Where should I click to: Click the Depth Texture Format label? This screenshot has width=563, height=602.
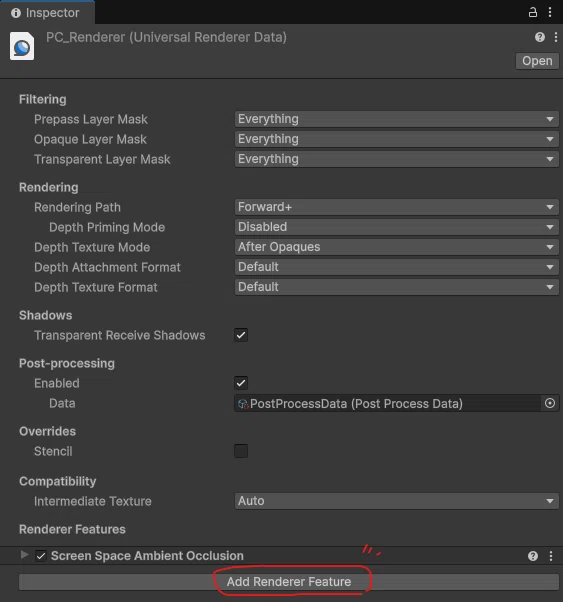(96, 287)
